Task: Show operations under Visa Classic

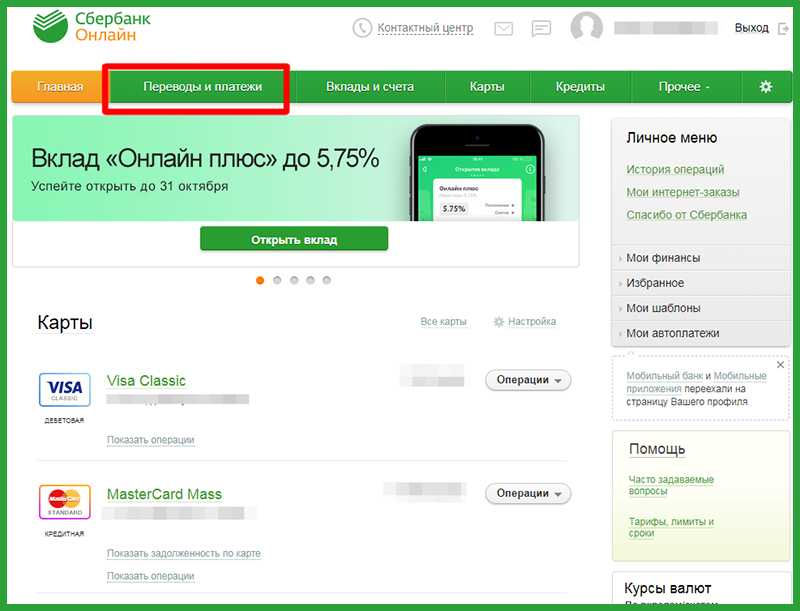Action: click(x=151, y=440)
